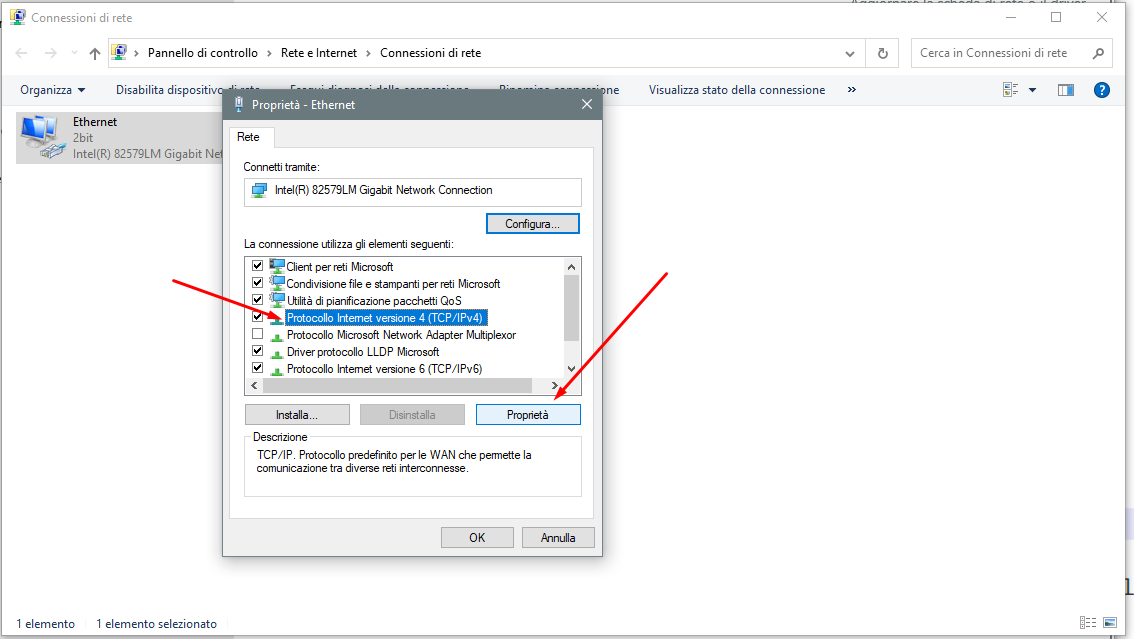This screenshot has height=639, width=1134.
Task: Open Pannello di controllo breadcrumb
Action: tap(202, 53)
